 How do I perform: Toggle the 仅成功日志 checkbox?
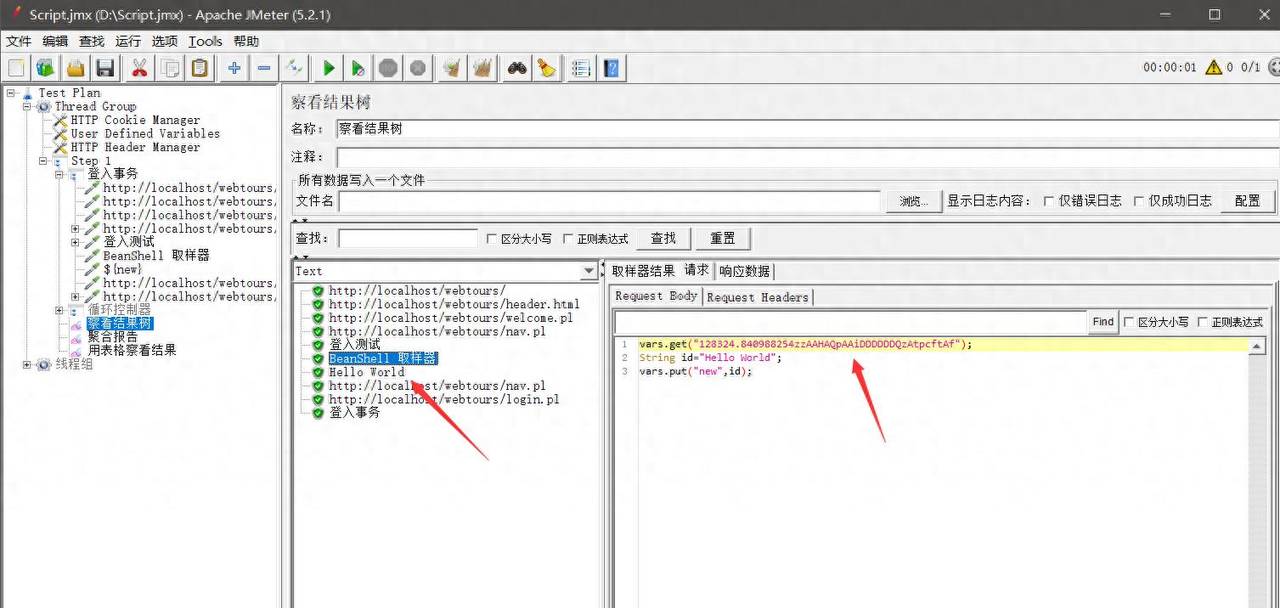coord(1139,201)
